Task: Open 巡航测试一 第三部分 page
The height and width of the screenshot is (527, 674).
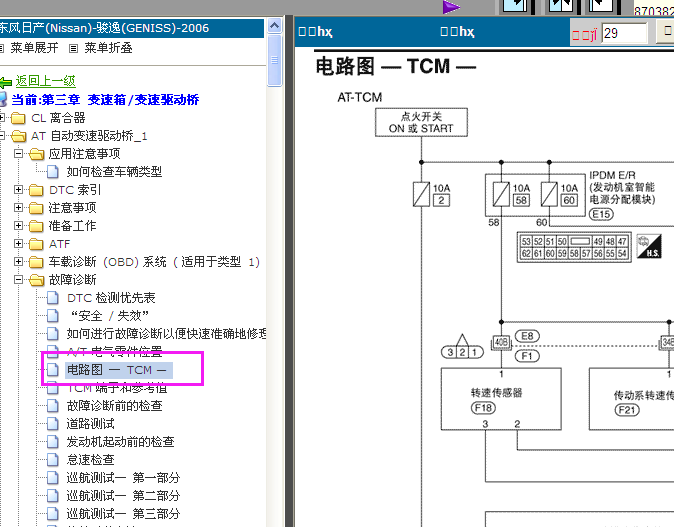Action: tap(123, 514)
